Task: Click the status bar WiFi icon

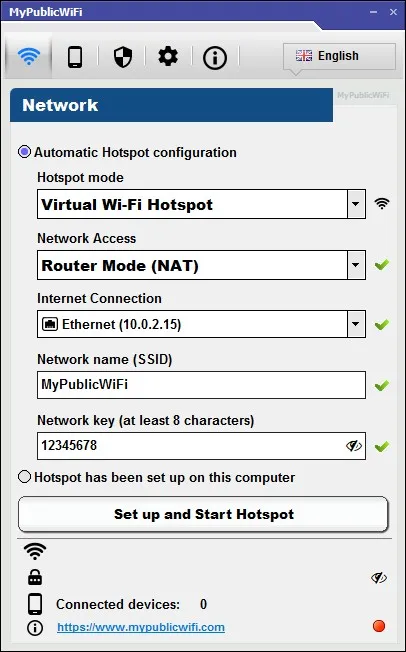Action: tap(35, 551)
